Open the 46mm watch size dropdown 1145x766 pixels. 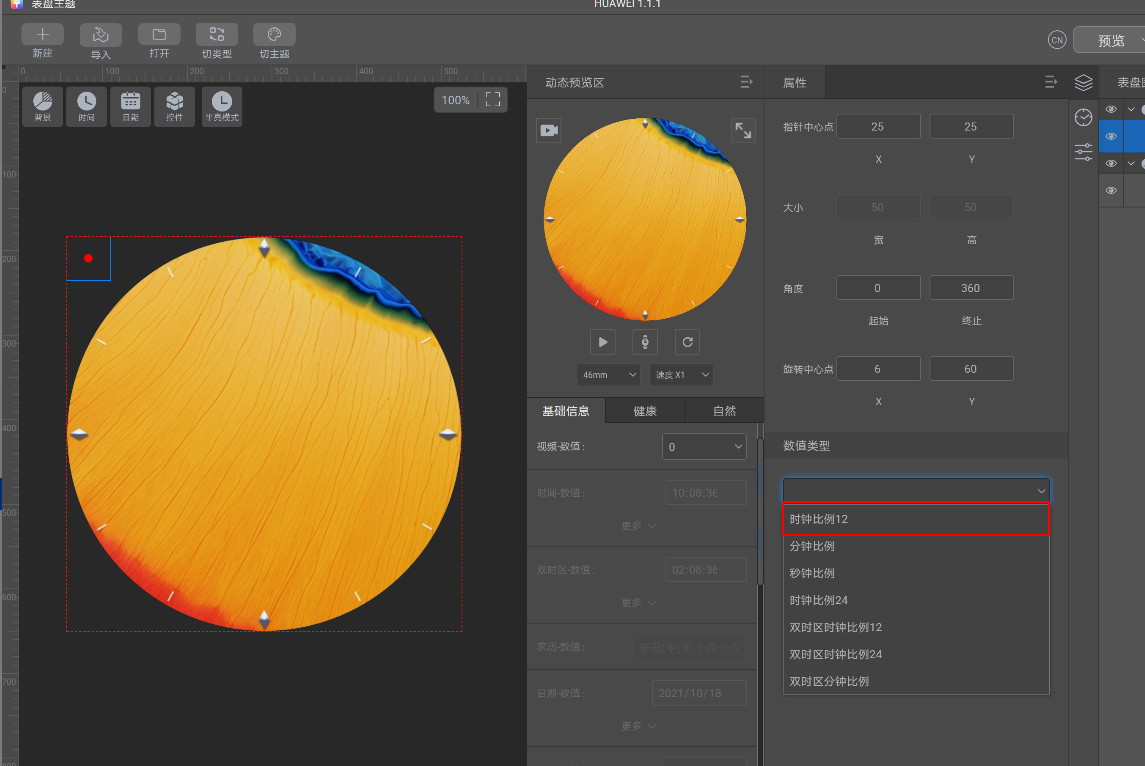pos(608,374)
